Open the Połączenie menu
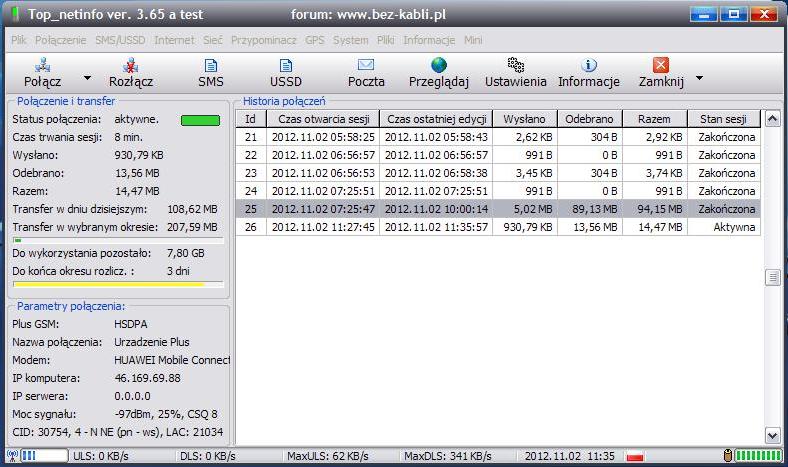 click(62, 40)
